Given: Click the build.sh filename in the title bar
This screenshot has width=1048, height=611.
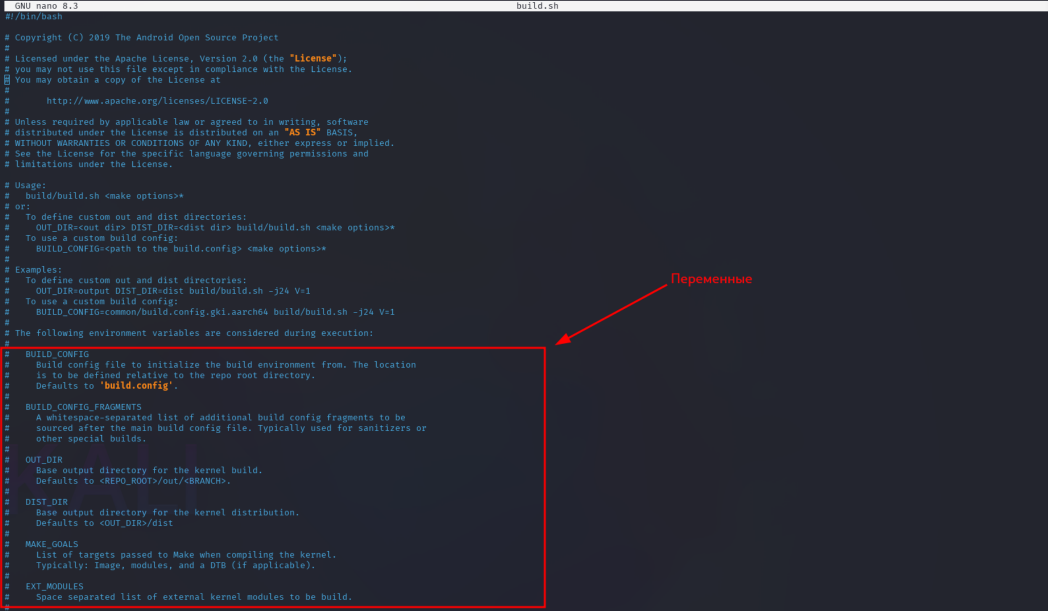Looking at the screenshot, I should click(x=537, y=4).
